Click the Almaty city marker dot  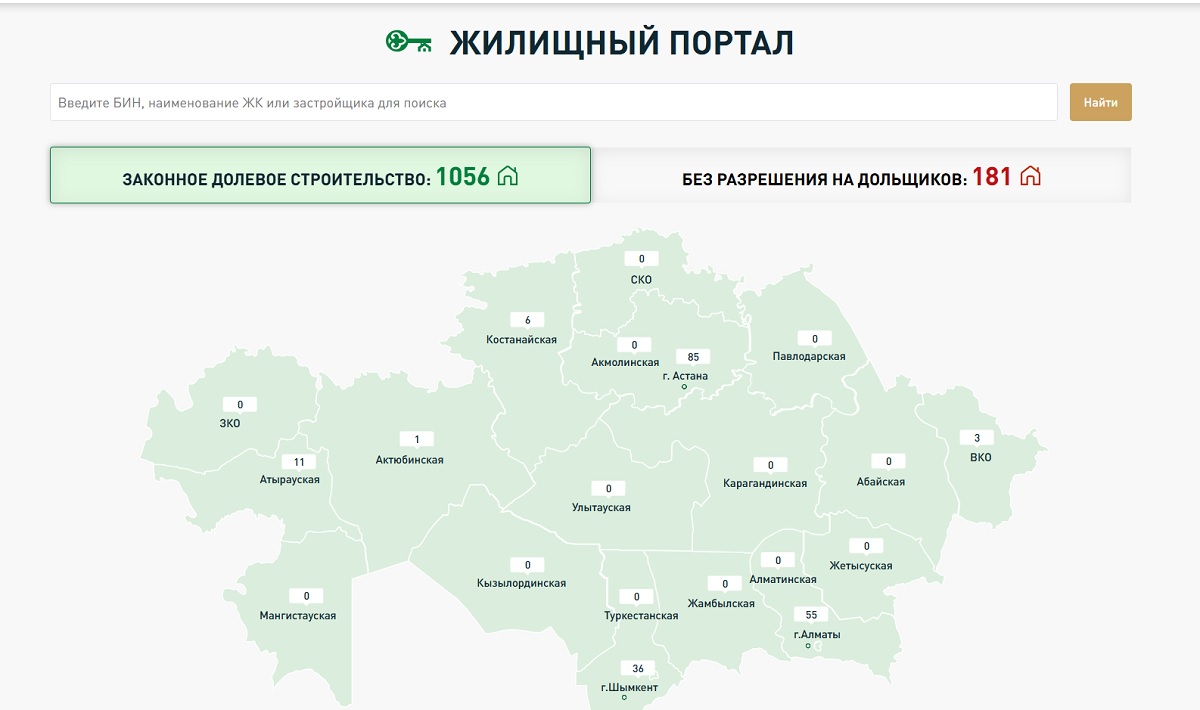coord(808,646)
